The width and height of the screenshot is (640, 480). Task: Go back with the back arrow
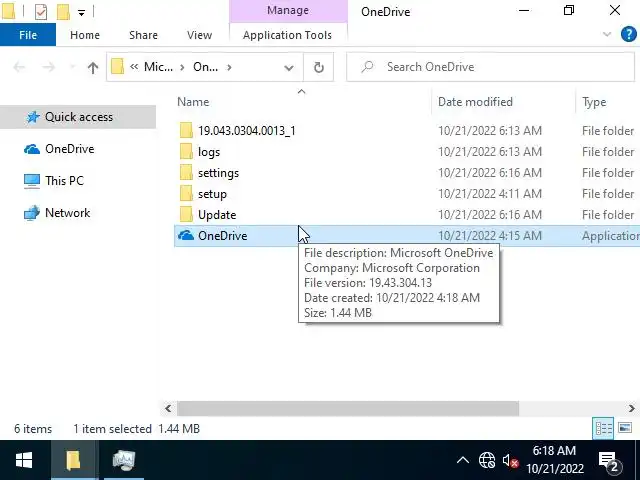pyautogui.click(x=19, y=67)
